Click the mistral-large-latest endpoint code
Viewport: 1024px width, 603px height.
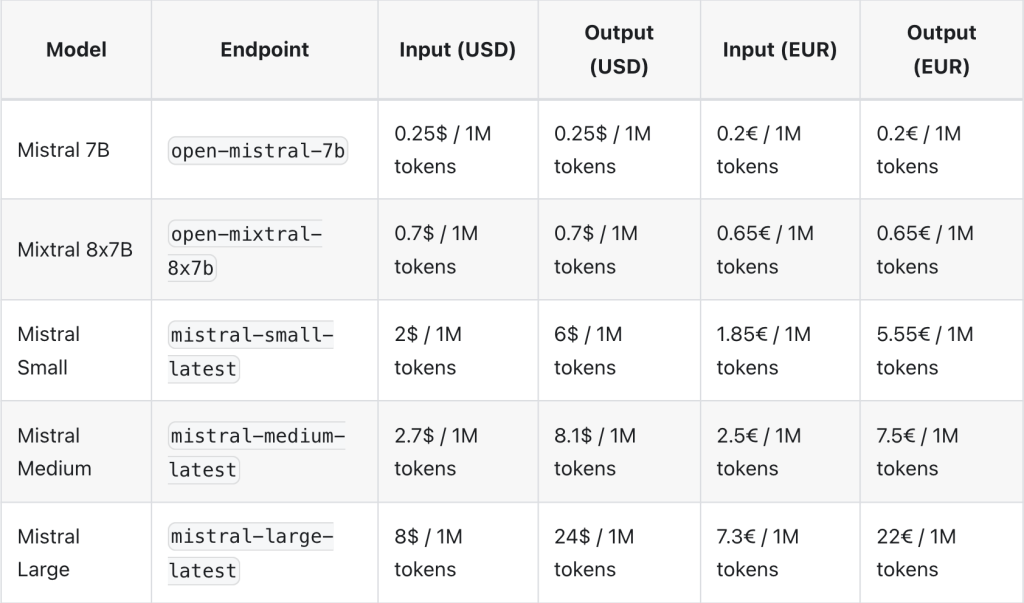pos(251,553)
